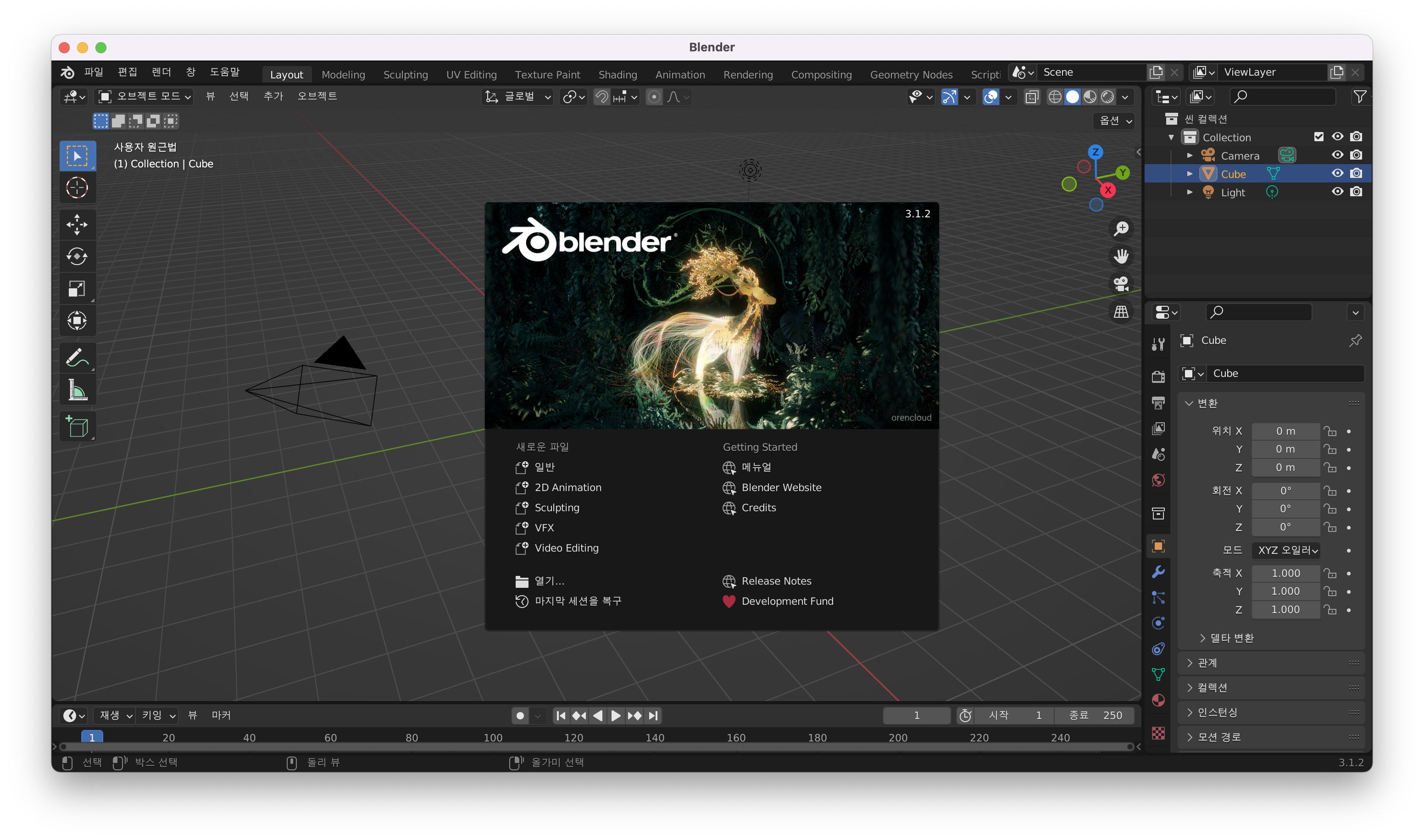This screenshot has width=1424, height=840.
Task: Open the Material properties tab
Action: (1158, 700)
